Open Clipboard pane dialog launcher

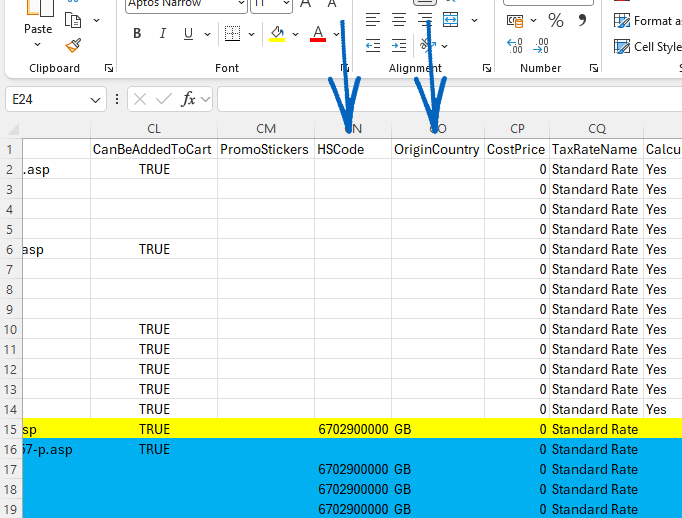(x=109, y=68)
